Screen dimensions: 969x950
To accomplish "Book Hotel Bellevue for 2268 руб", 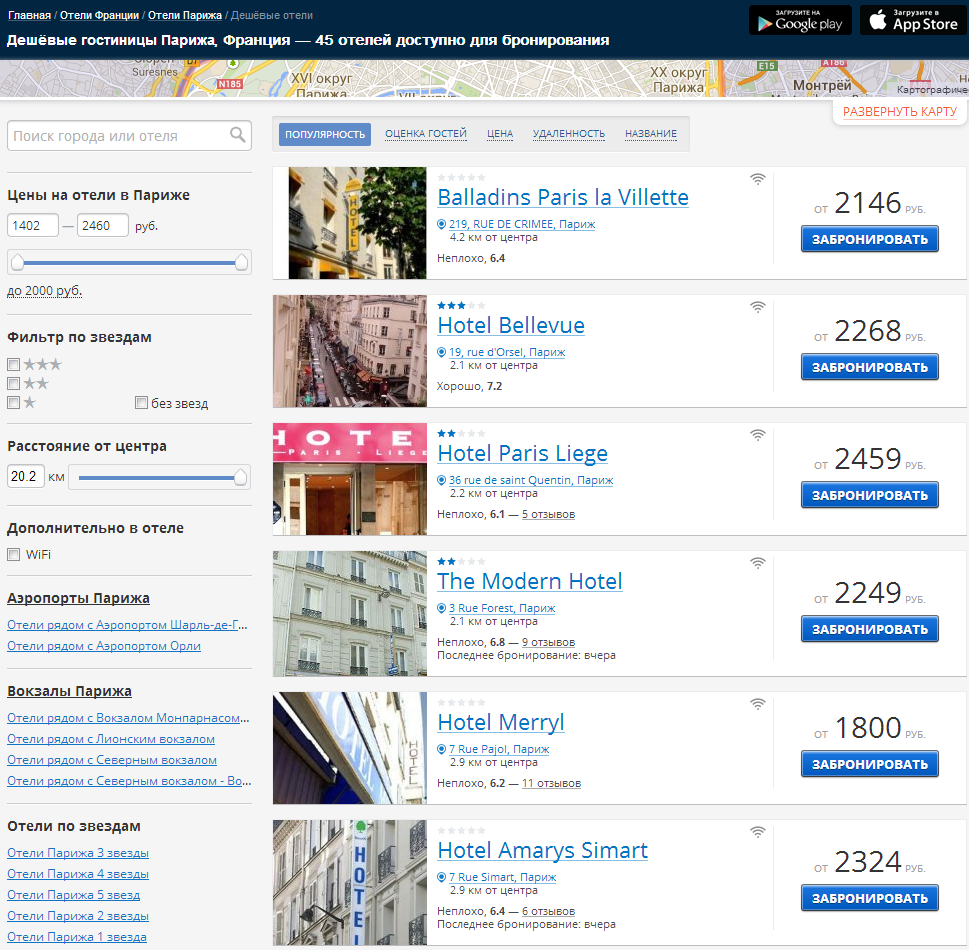I will [870, 367].
